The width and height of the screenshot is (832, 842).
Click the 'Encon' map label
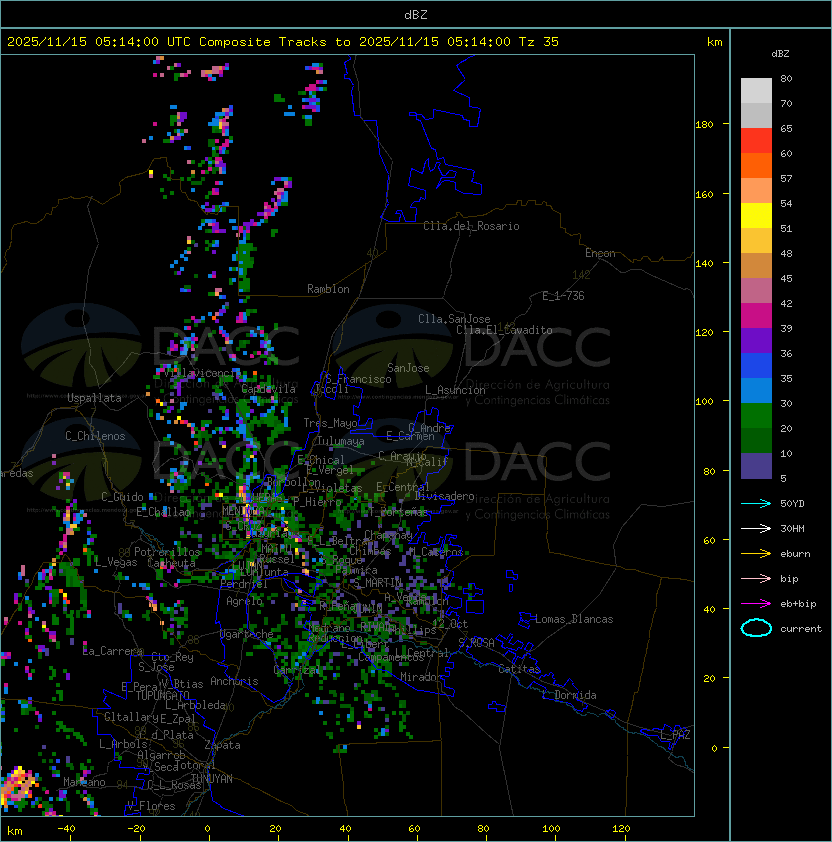point(600,253)
